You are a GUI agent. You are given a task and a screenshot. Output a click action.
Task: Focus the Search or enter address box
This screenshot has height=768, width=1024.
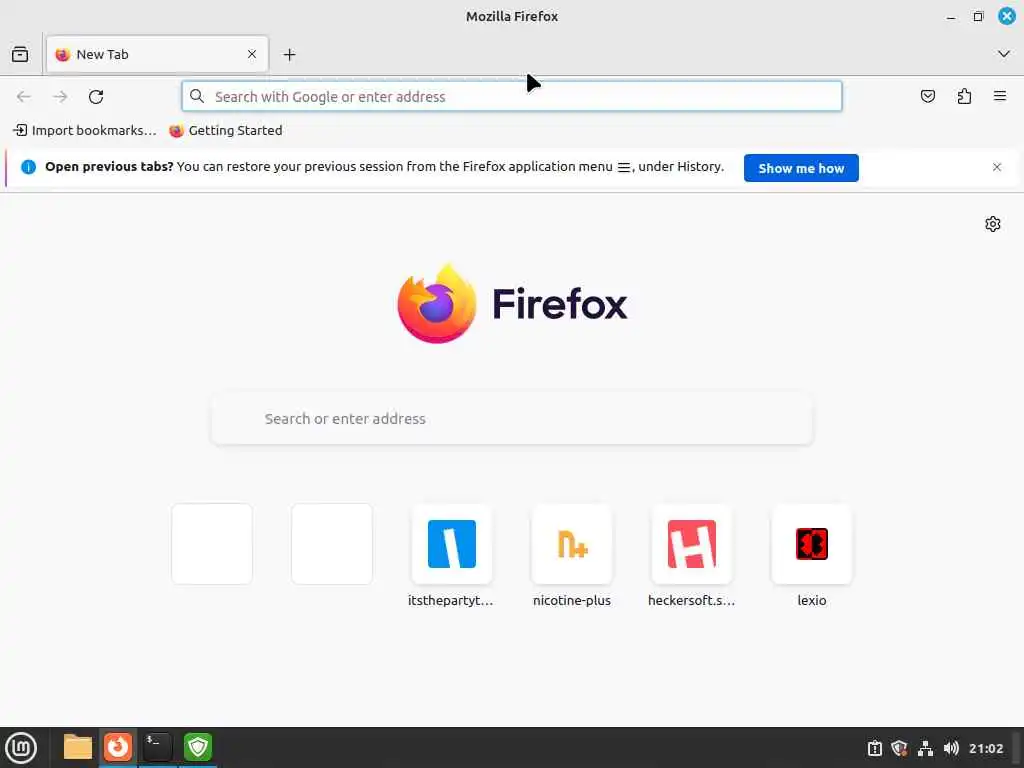tap(512, 419)
